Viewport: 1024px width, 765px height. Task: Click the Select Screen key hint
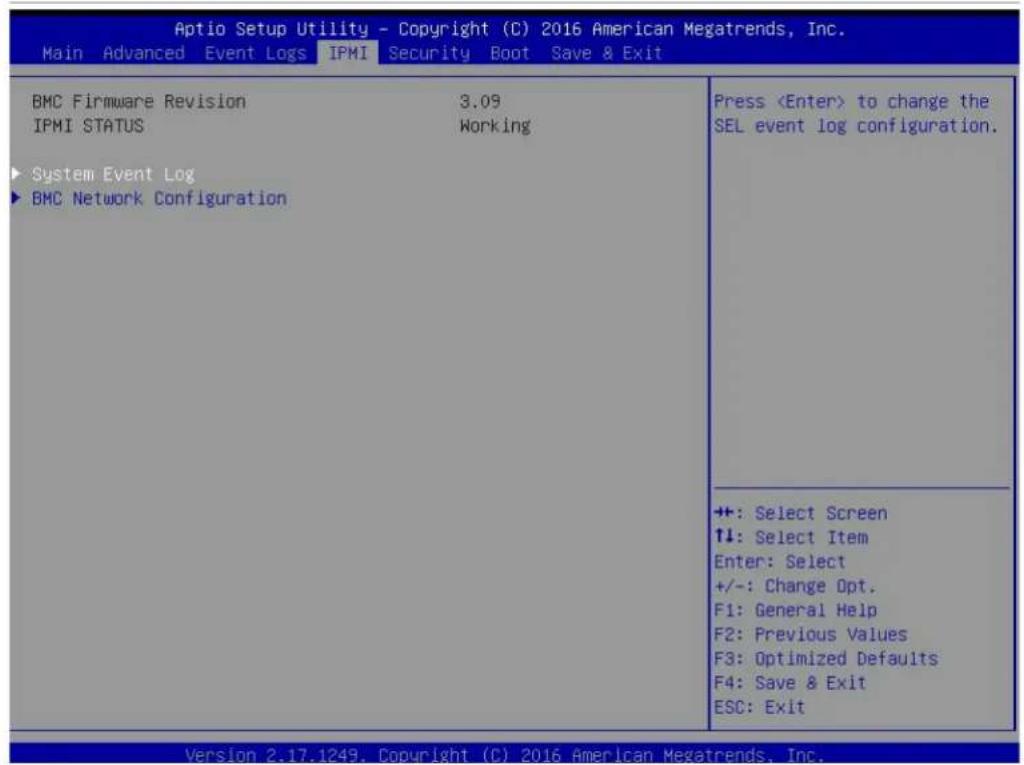click(x=801, y=513)
